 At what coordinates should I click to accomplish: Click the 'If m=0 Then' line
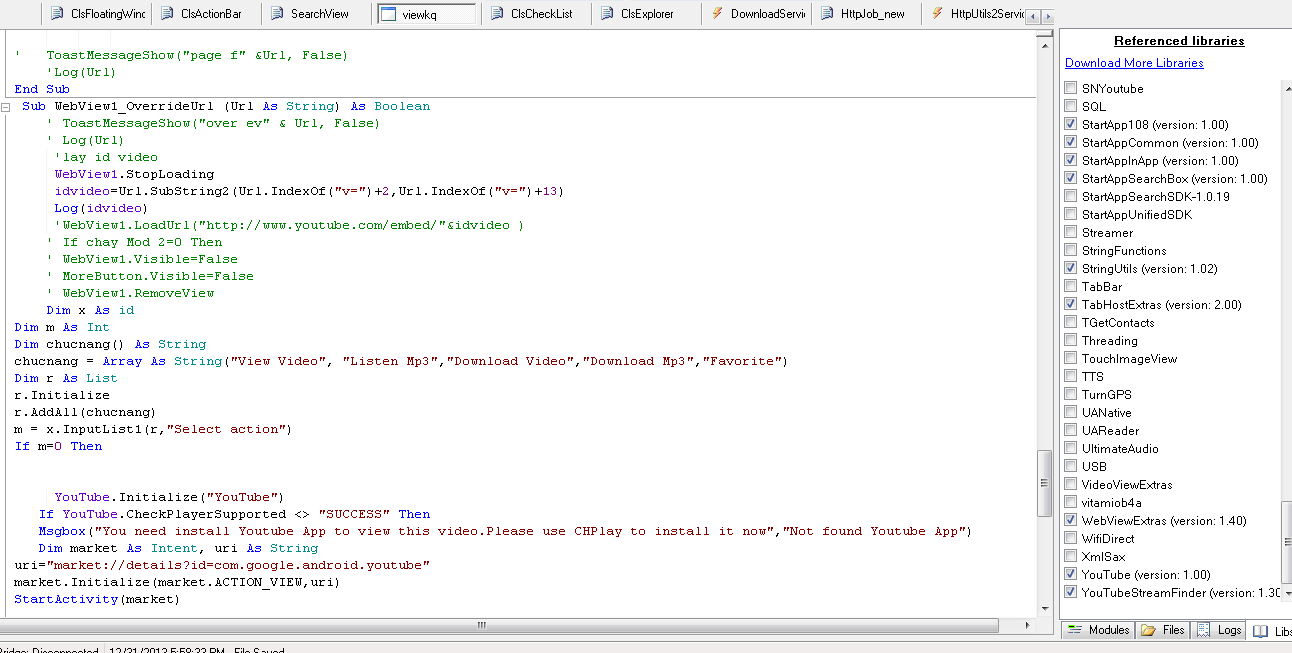coord(58,446)
